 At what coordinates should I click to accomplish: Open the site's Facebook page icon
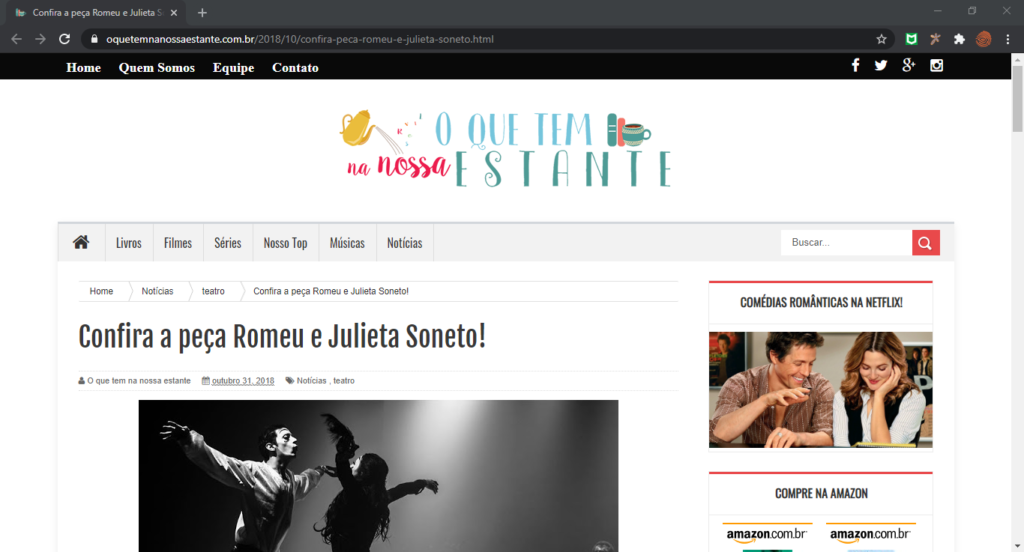tap(856, 65)
